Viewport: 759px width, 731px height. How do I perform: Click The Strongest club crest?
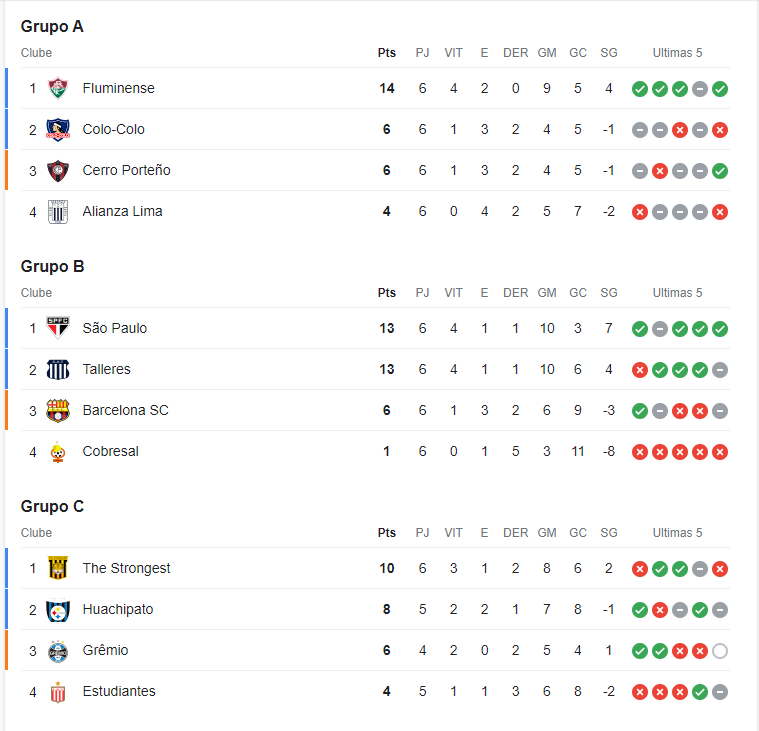(x=58, y=568)
